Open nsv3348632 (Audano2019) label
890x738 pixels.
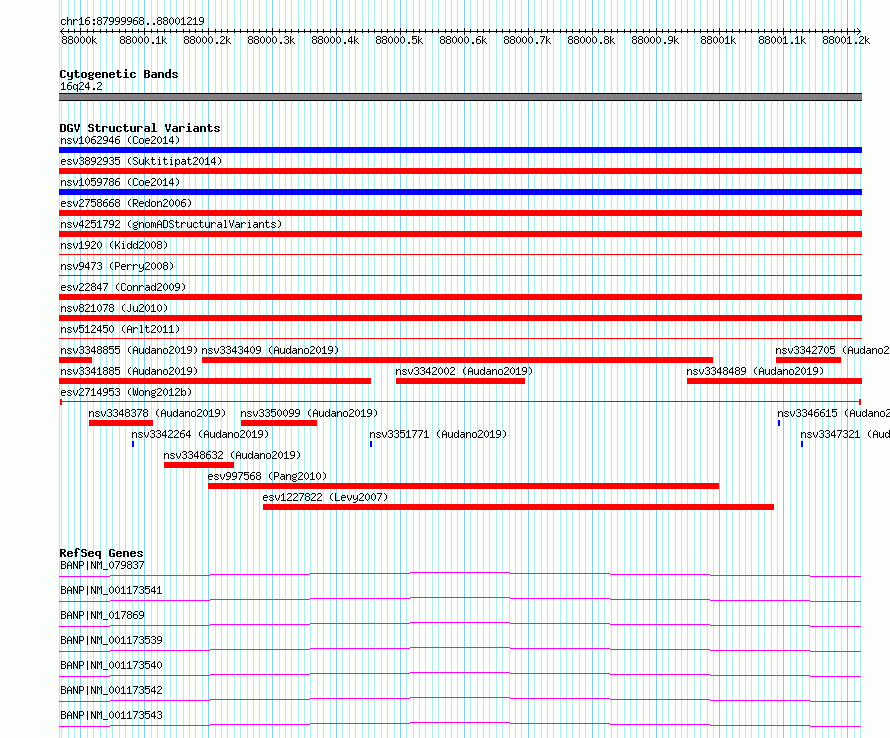(x=232, y=455)
